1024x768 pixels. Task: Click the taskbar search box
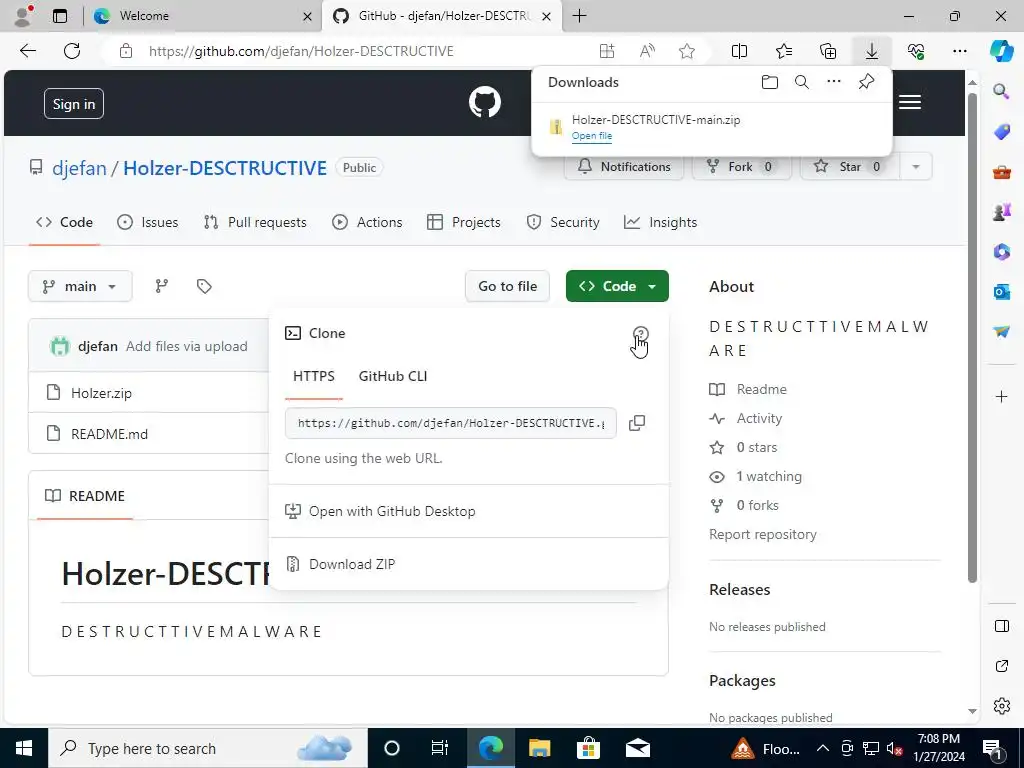[208, 748]
